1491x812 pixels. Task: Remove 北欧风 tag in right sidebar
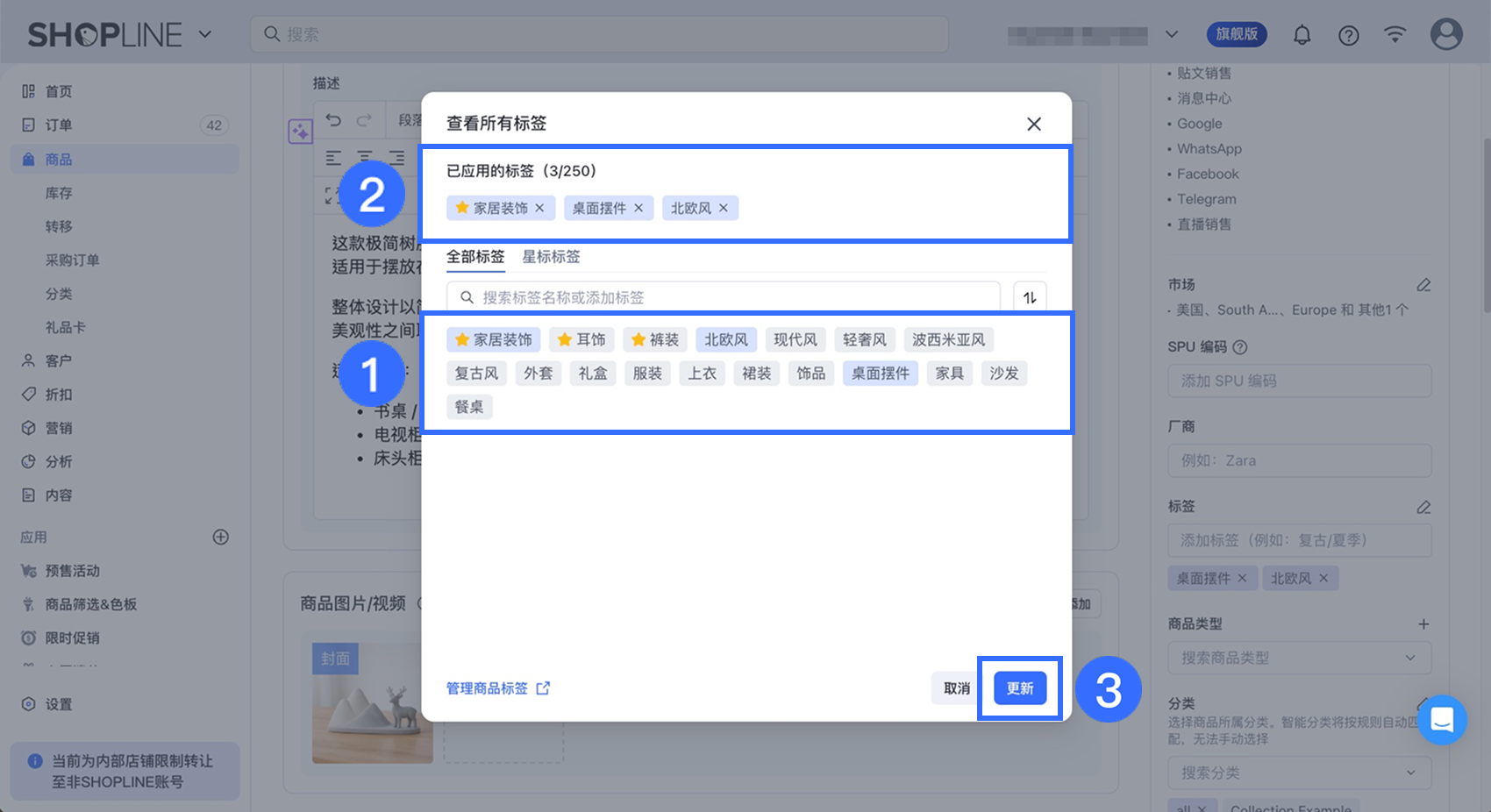(1323, 578)
